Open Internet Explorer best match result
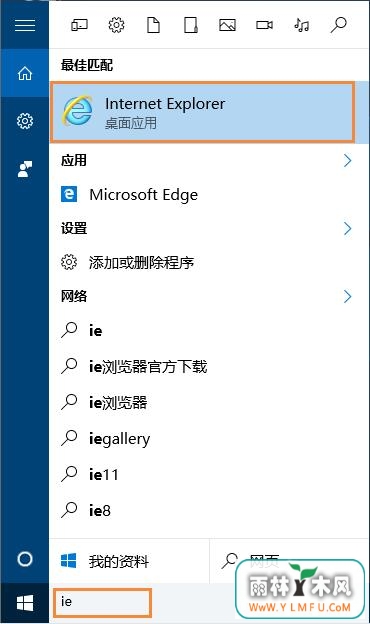The height and width of the screenshot is (624, 370). (x=203, y=112)
